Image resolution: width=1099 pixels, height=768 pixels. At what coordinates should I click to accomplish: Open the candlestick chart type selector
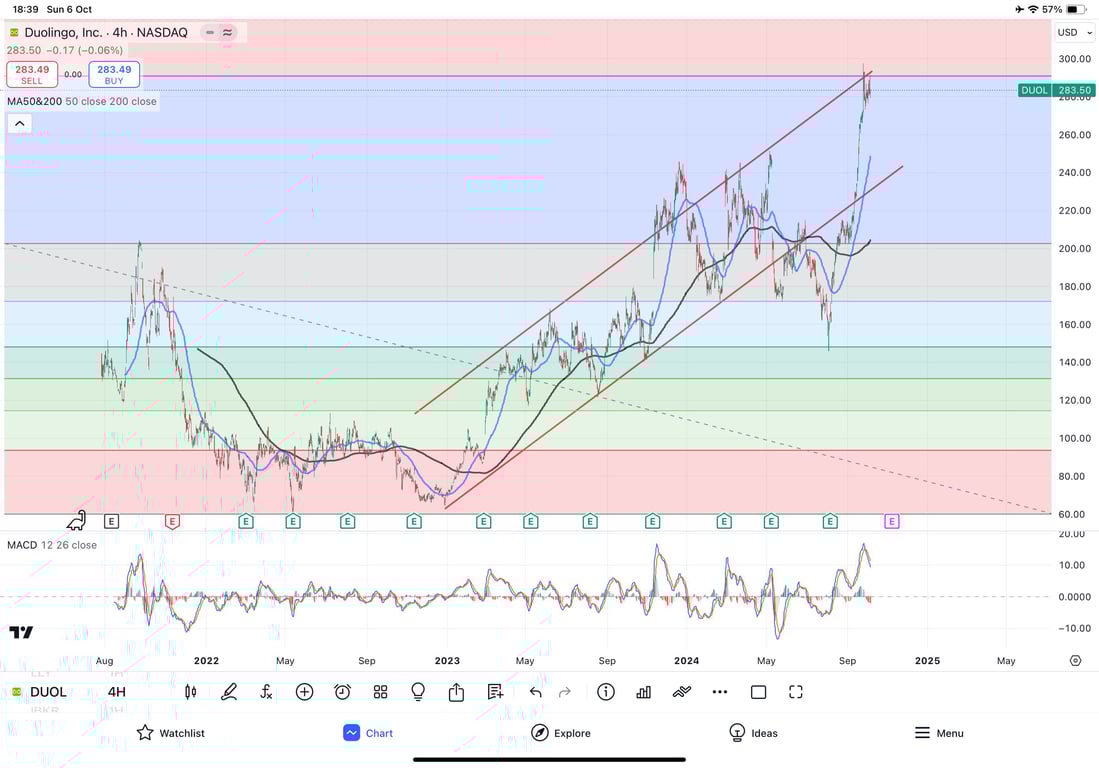190,692
